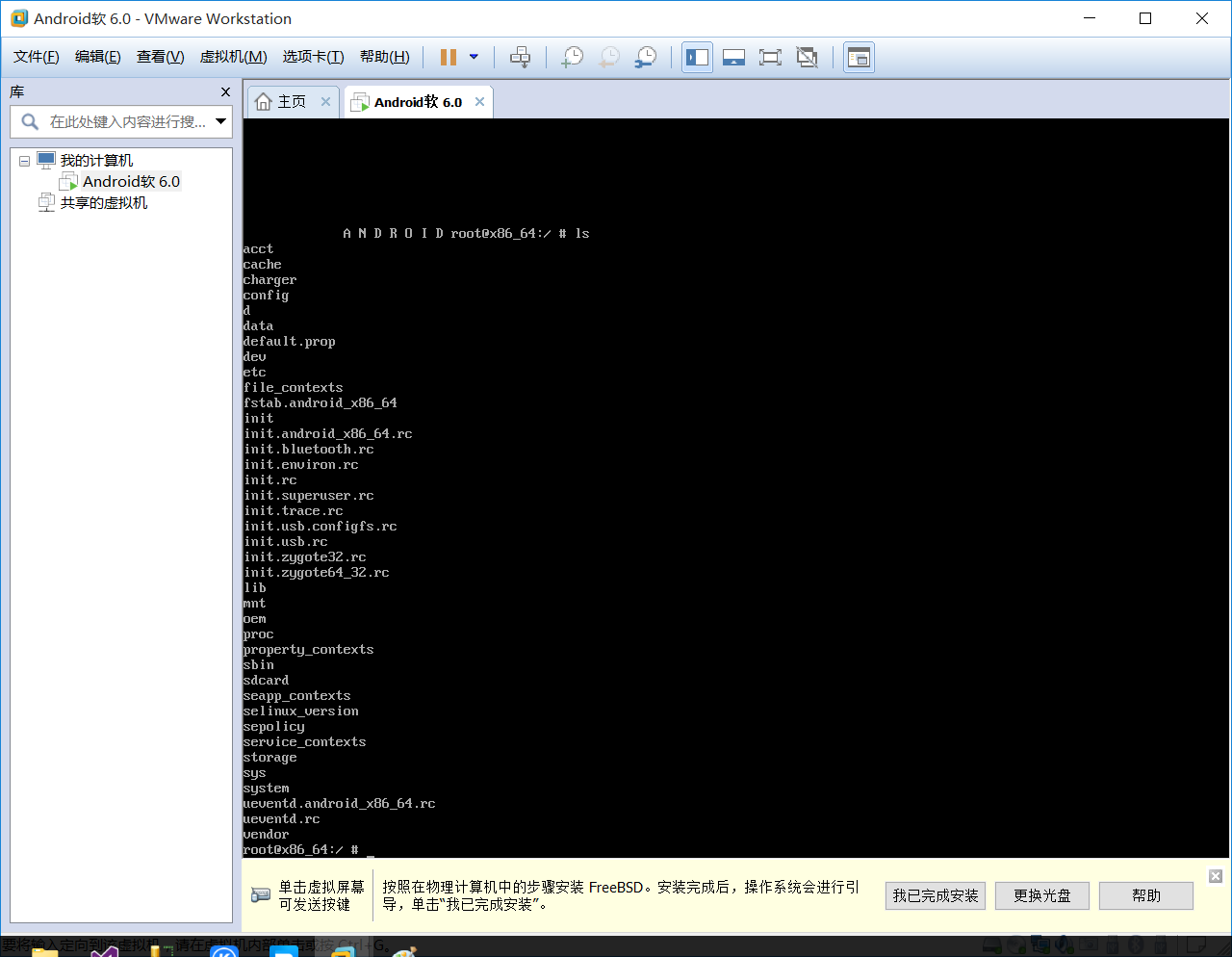Minimize the VMware Workstation window
Viewport: 1232px width, 957px height.
point(1090,18)
